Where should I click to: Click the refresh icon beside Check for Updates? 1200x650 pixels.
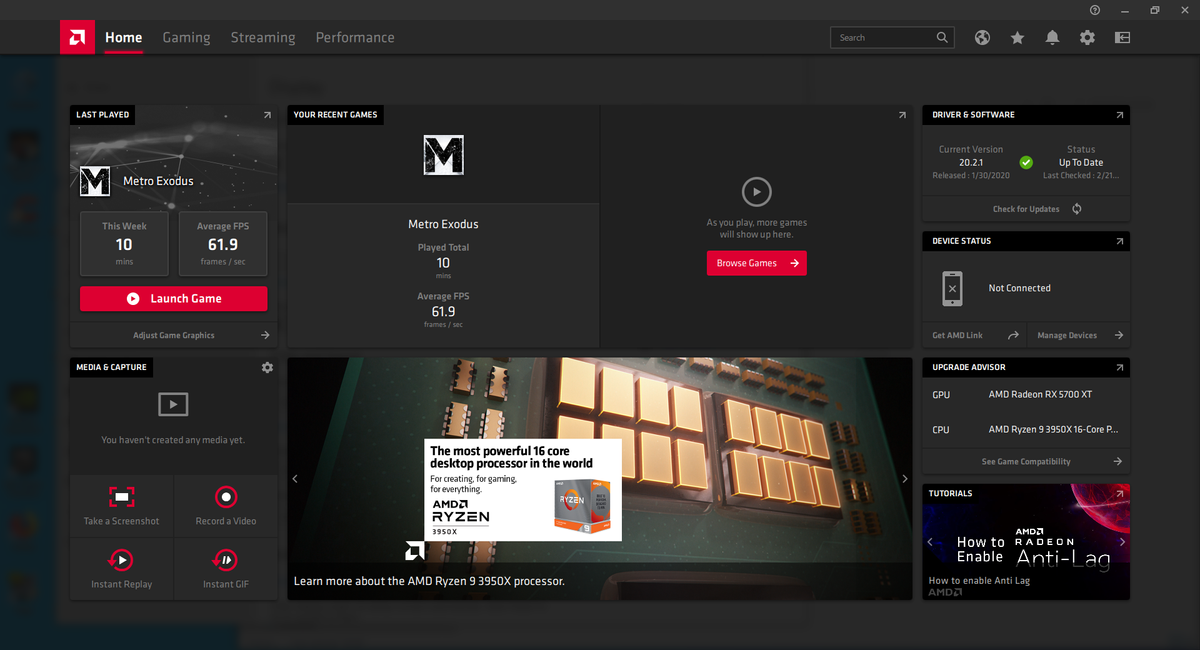pos(1077,209)
